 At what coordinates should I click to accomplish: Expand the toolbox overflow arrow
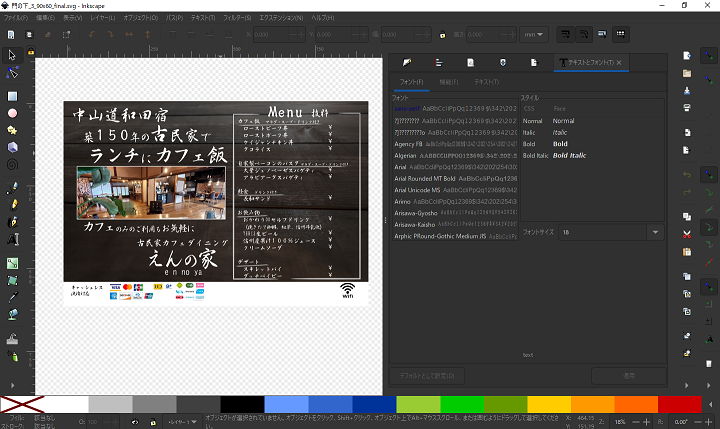(12, 385)
